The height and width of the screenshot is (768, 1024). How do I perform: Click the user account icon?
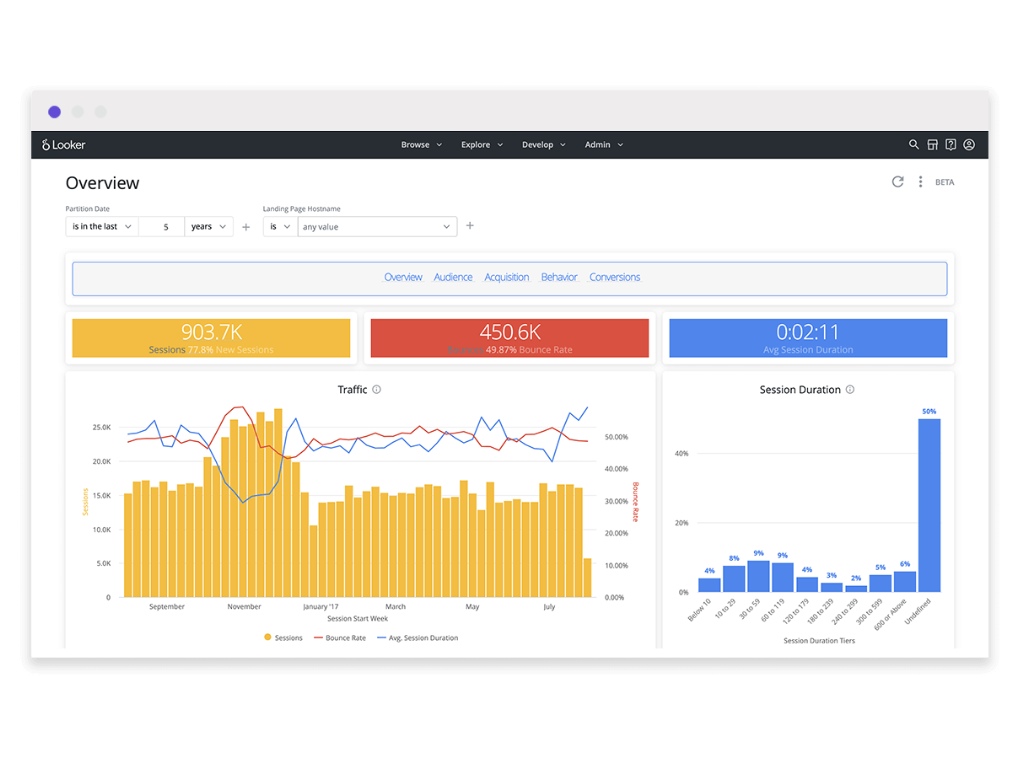tap(968, 144)
